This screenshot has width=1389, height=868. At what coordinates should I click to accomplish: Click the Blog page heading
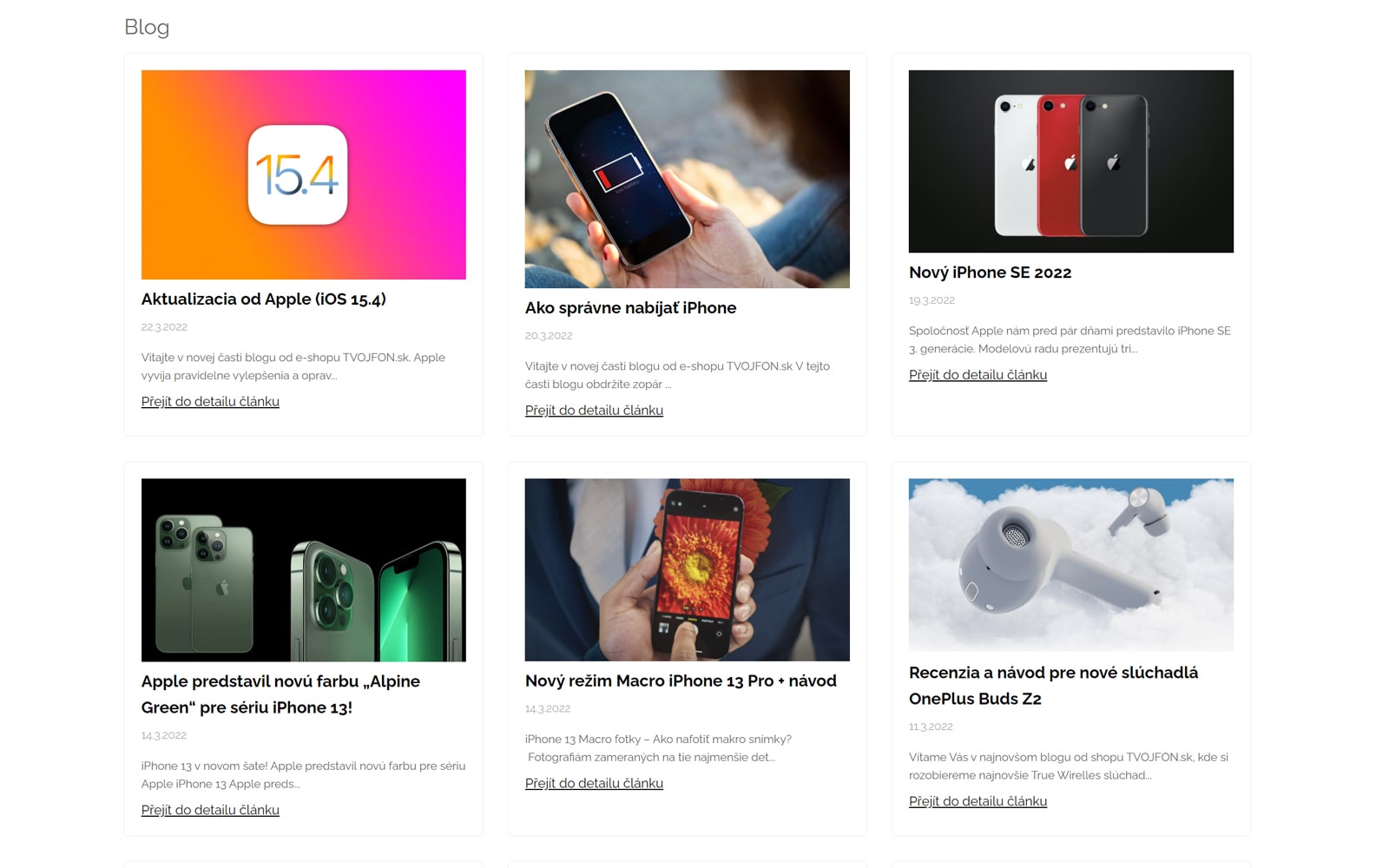[147, 28]
